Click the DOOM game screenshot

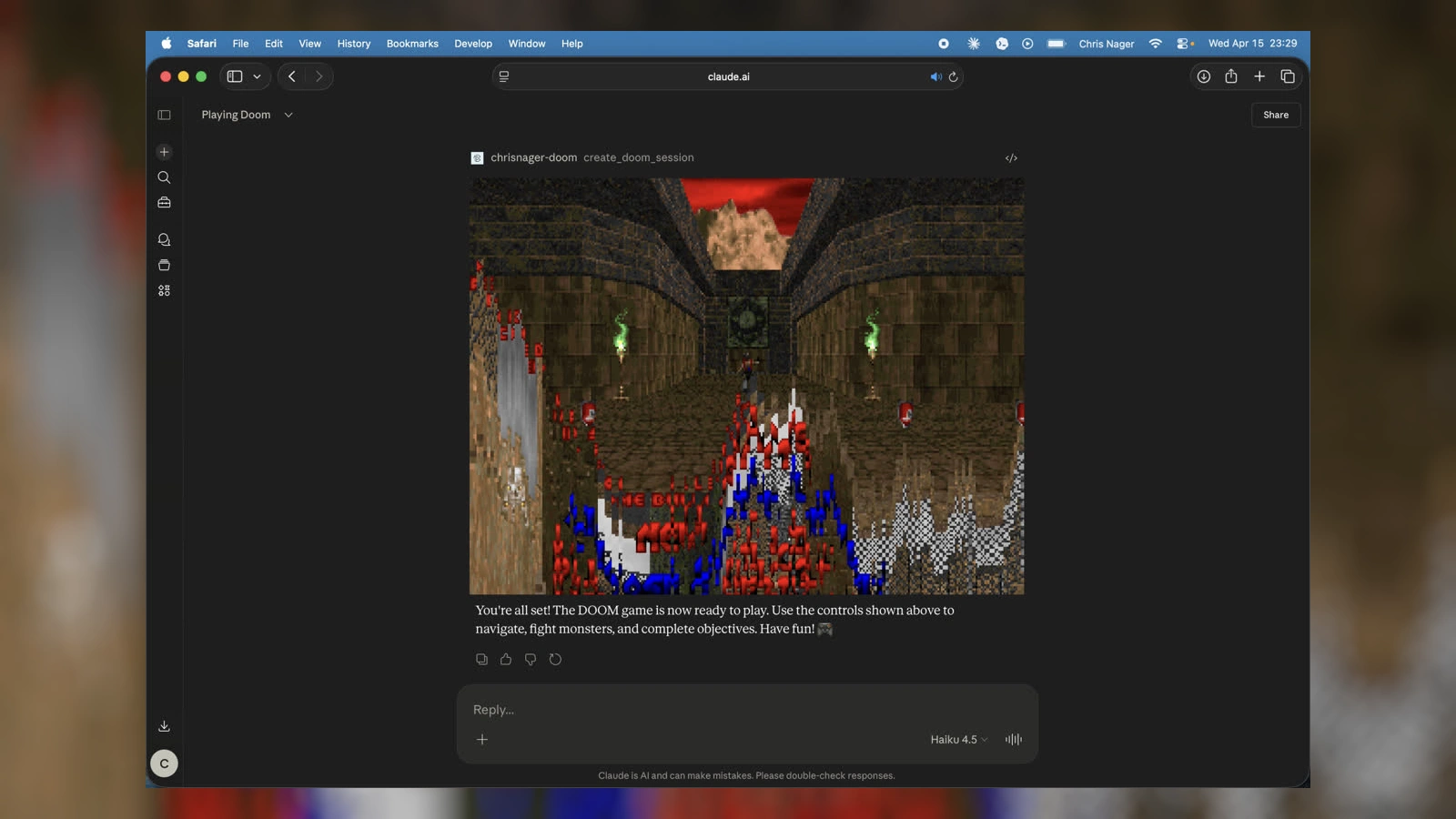tap(746, 386)
